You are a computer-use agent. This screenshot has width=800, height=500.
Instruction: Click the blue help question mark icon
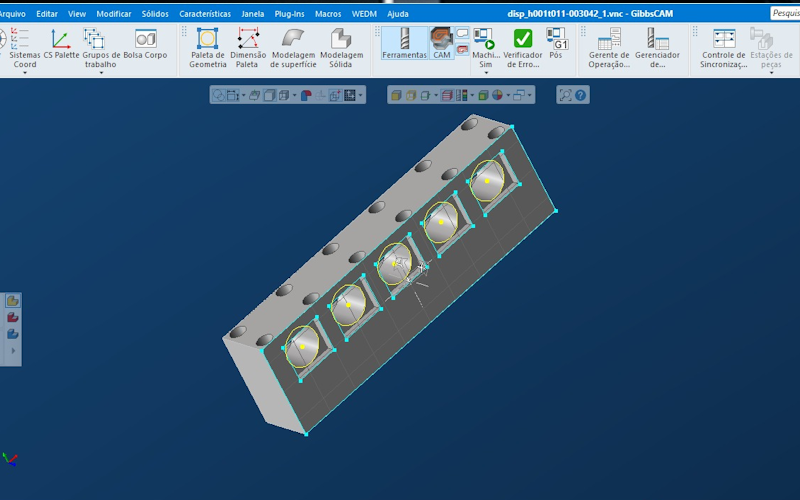(581, 95)
